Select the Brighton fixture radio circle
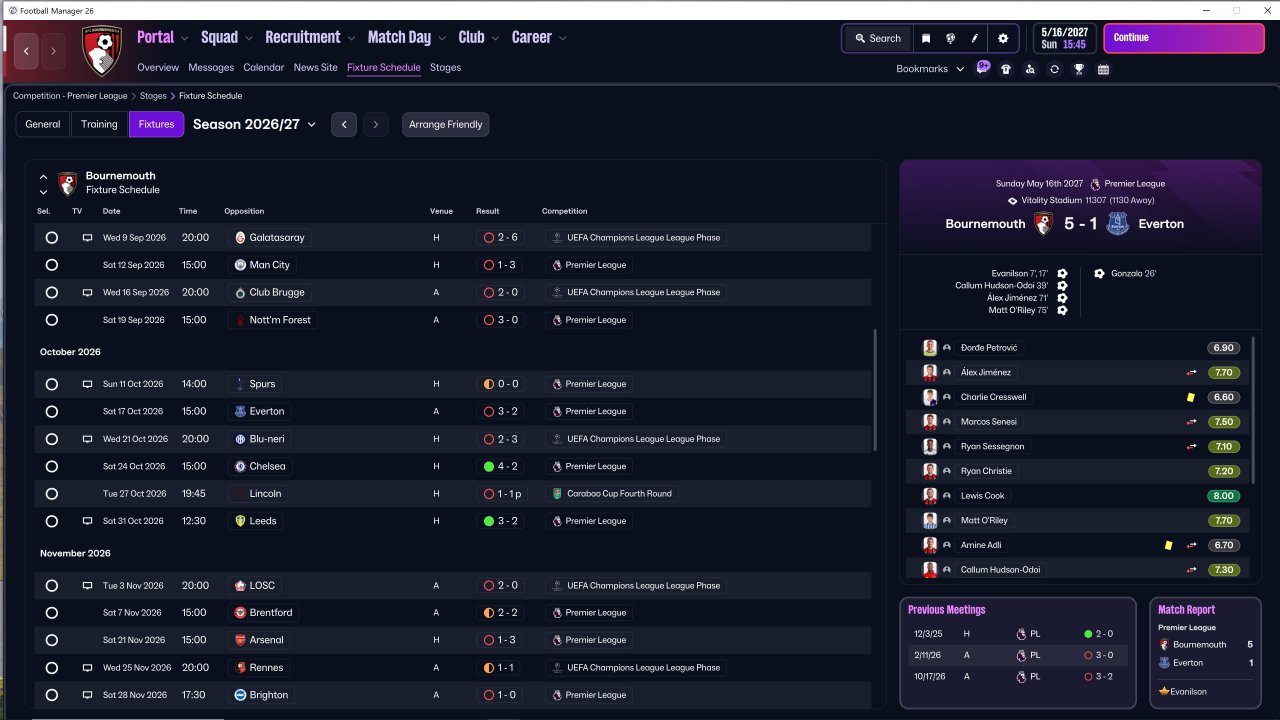Viewport: 1280px width, 720px height. pyautogui.click(x=52, y=695)
